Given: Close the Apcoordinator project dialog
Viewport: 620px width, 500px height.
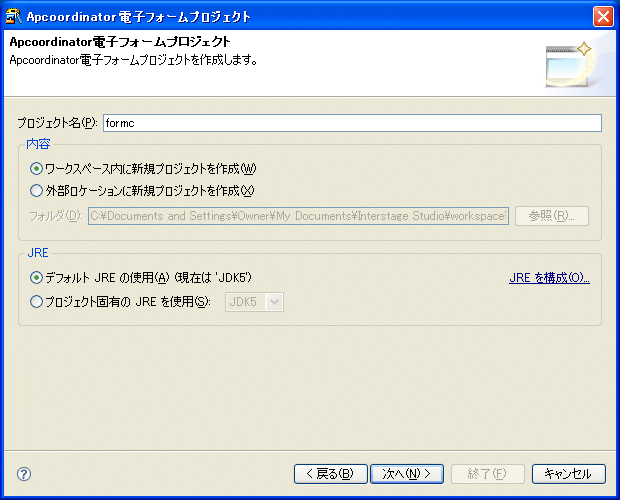Looking at the screenshot, I should pos(602,16).
